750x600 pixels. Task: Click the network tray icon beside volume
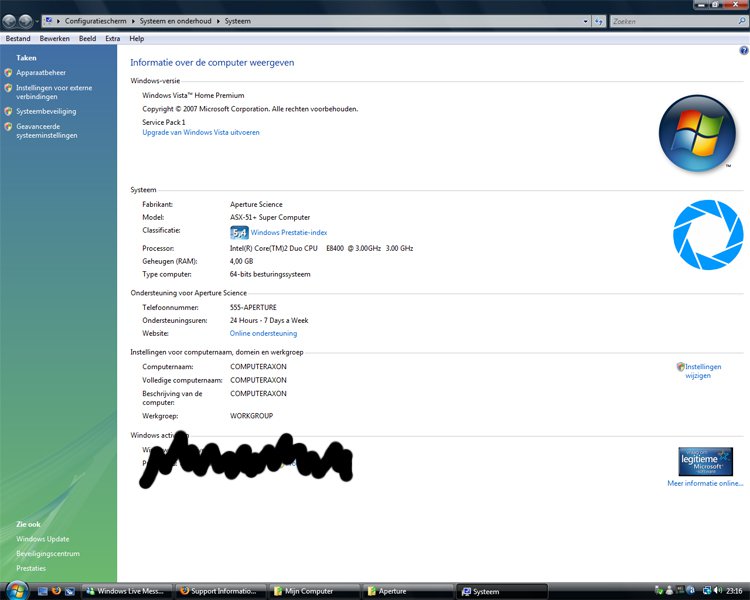707,591
